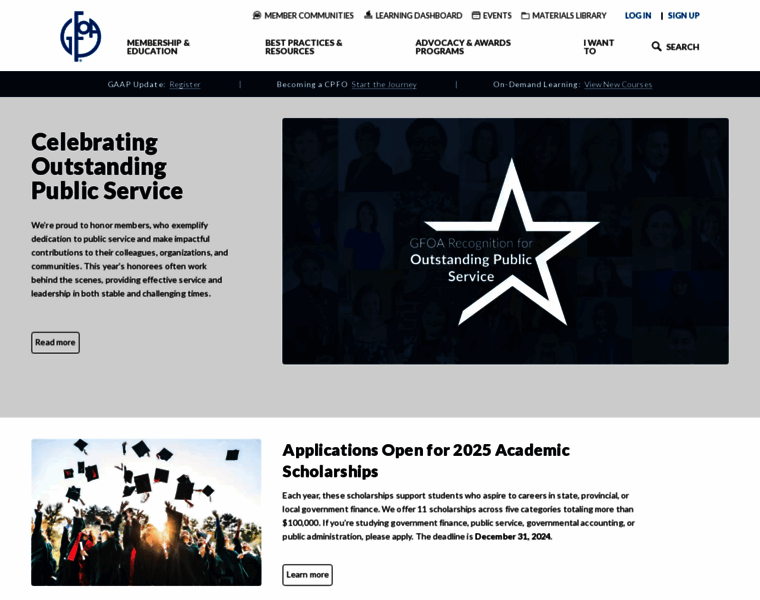The image size is (760, 600).
Task: Click the Learning Dashboard icon
Action: [368, 15]
